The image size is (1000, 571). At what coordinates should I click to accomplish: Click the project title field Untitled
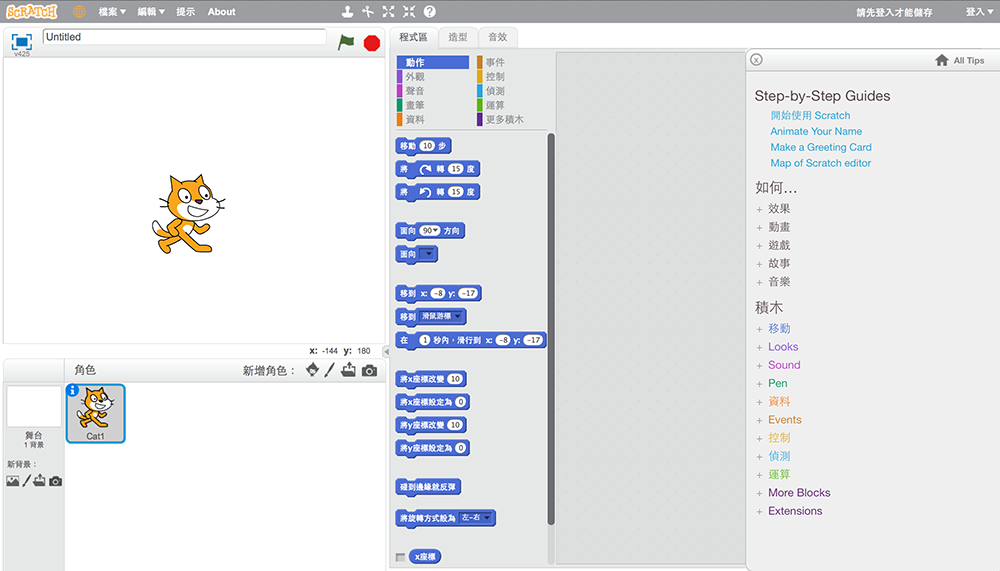(184, 37)
